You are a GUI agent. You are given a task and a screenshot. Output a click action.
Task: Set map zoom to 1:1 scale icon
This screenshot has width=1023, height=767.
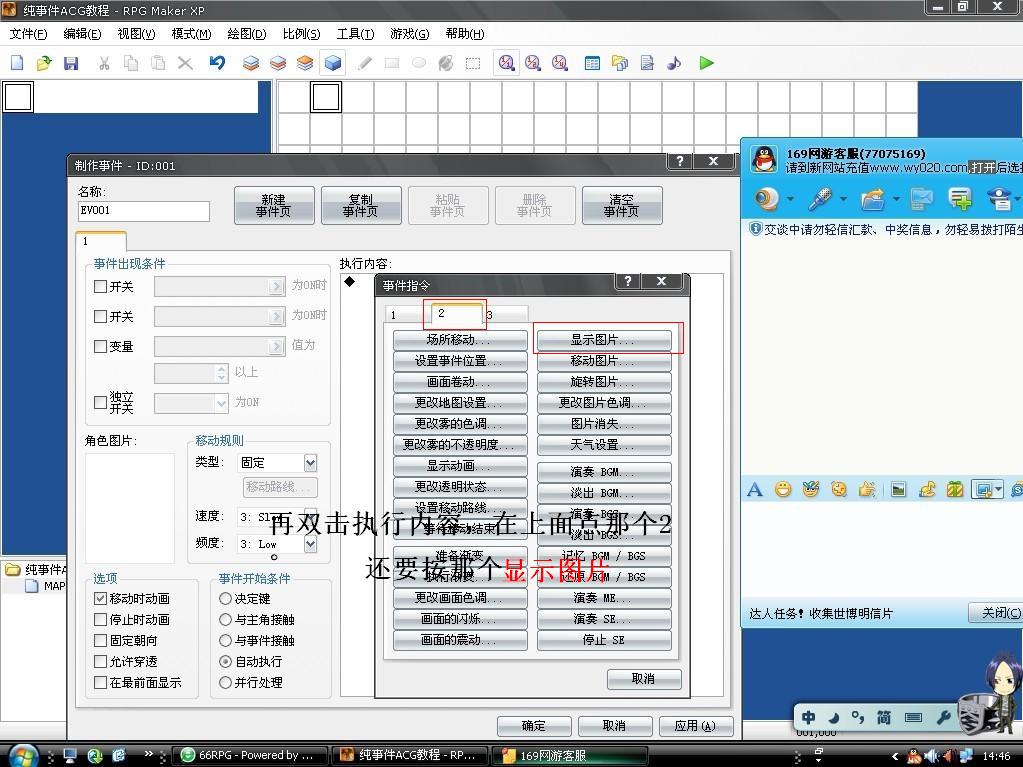pyautogui.click(x=506, y=63)
